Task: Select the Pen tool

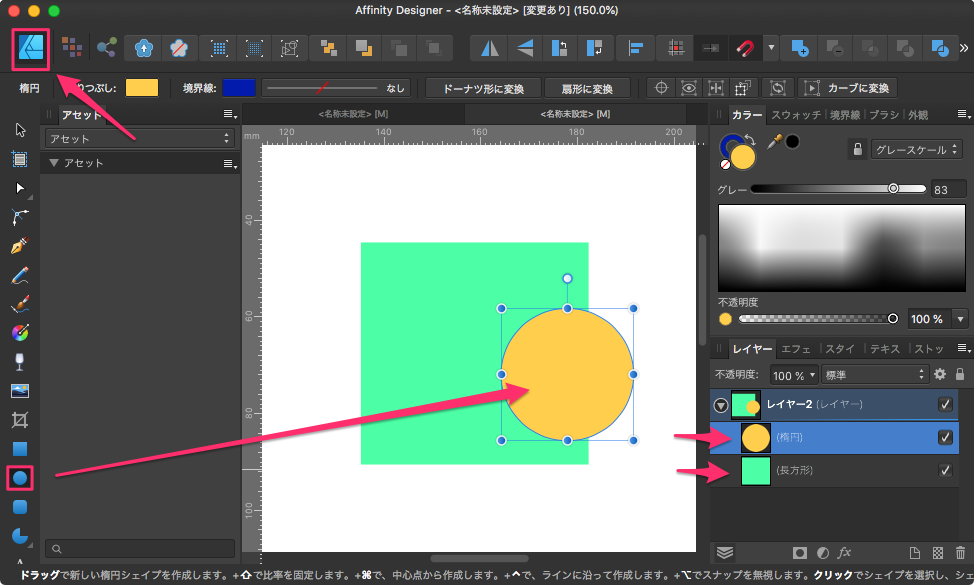Action: 20,245
